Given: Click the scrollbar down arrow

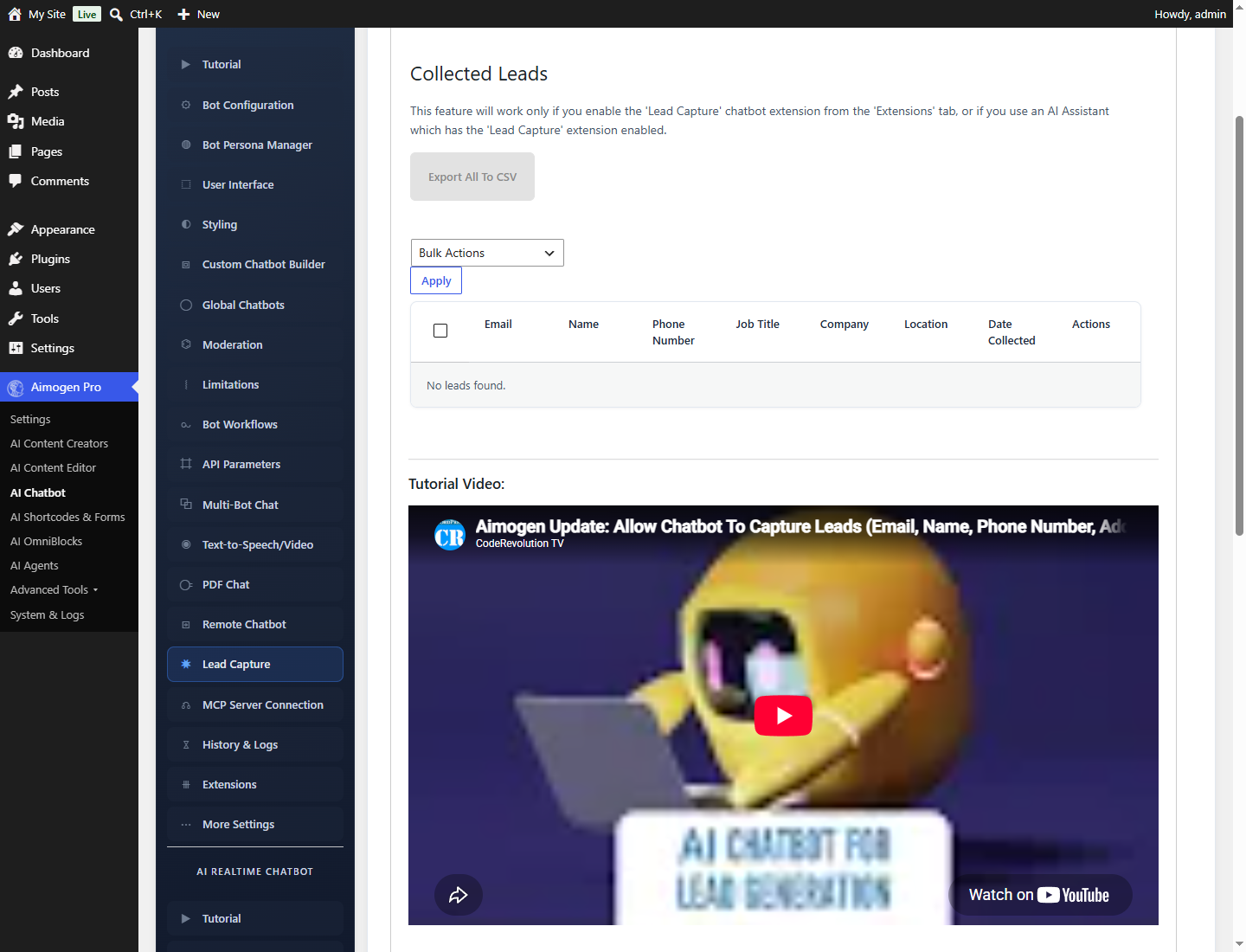Looking at the screenshot, I should tap(1239, 944).
